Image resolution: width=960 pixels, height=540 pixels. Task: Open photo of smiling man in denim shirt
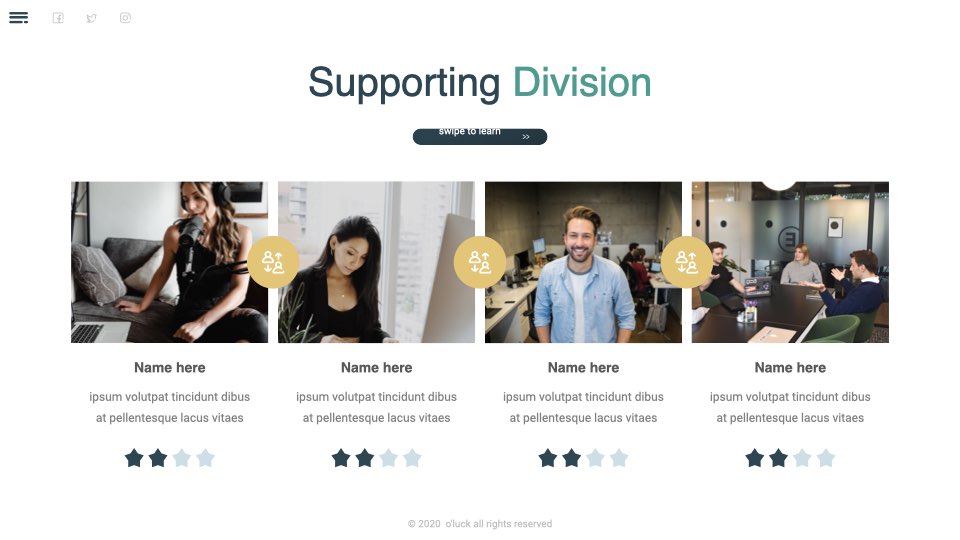coord(583,262)
